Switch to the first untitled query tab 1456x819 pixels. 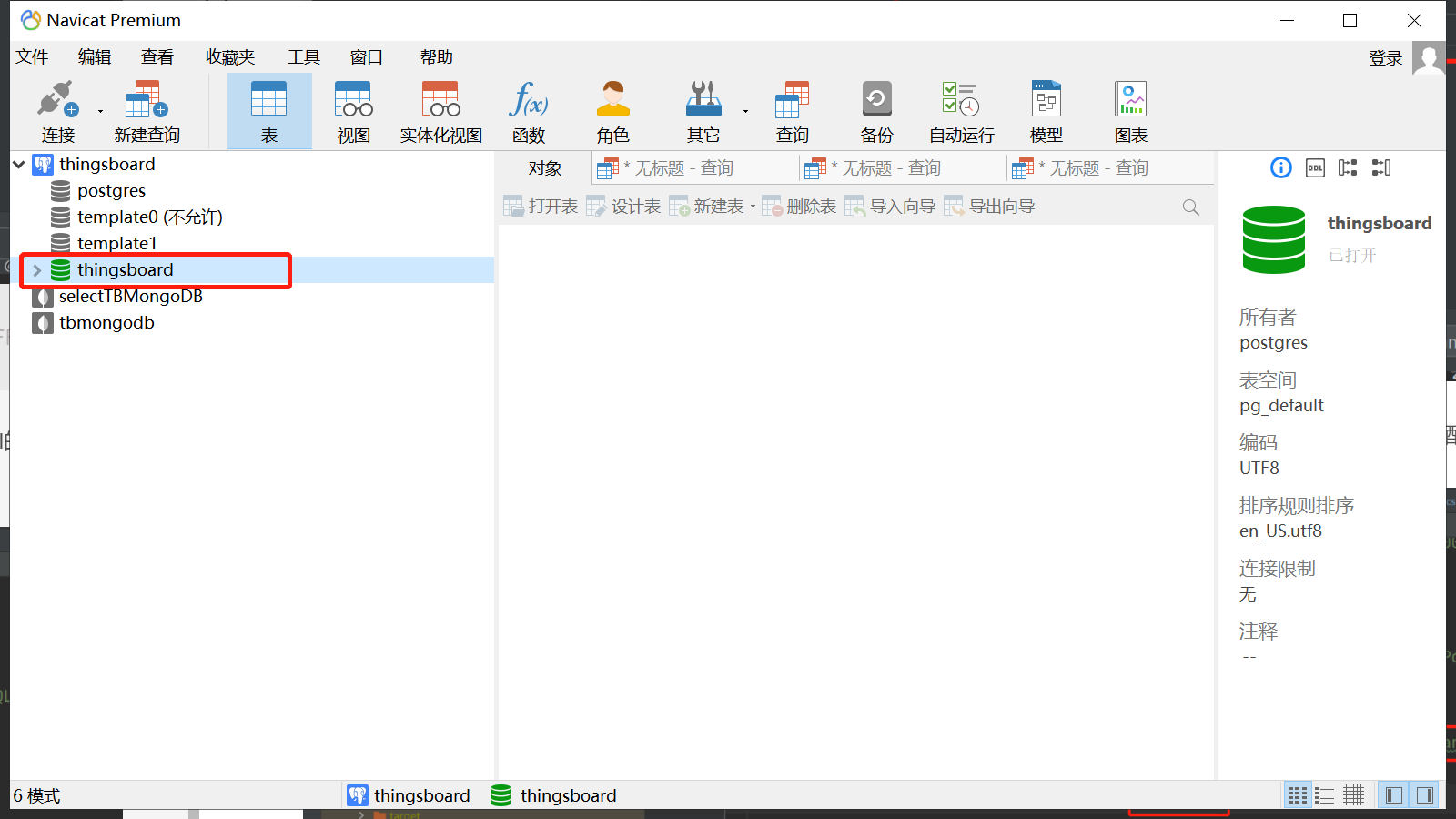click(x=695, y=168)
